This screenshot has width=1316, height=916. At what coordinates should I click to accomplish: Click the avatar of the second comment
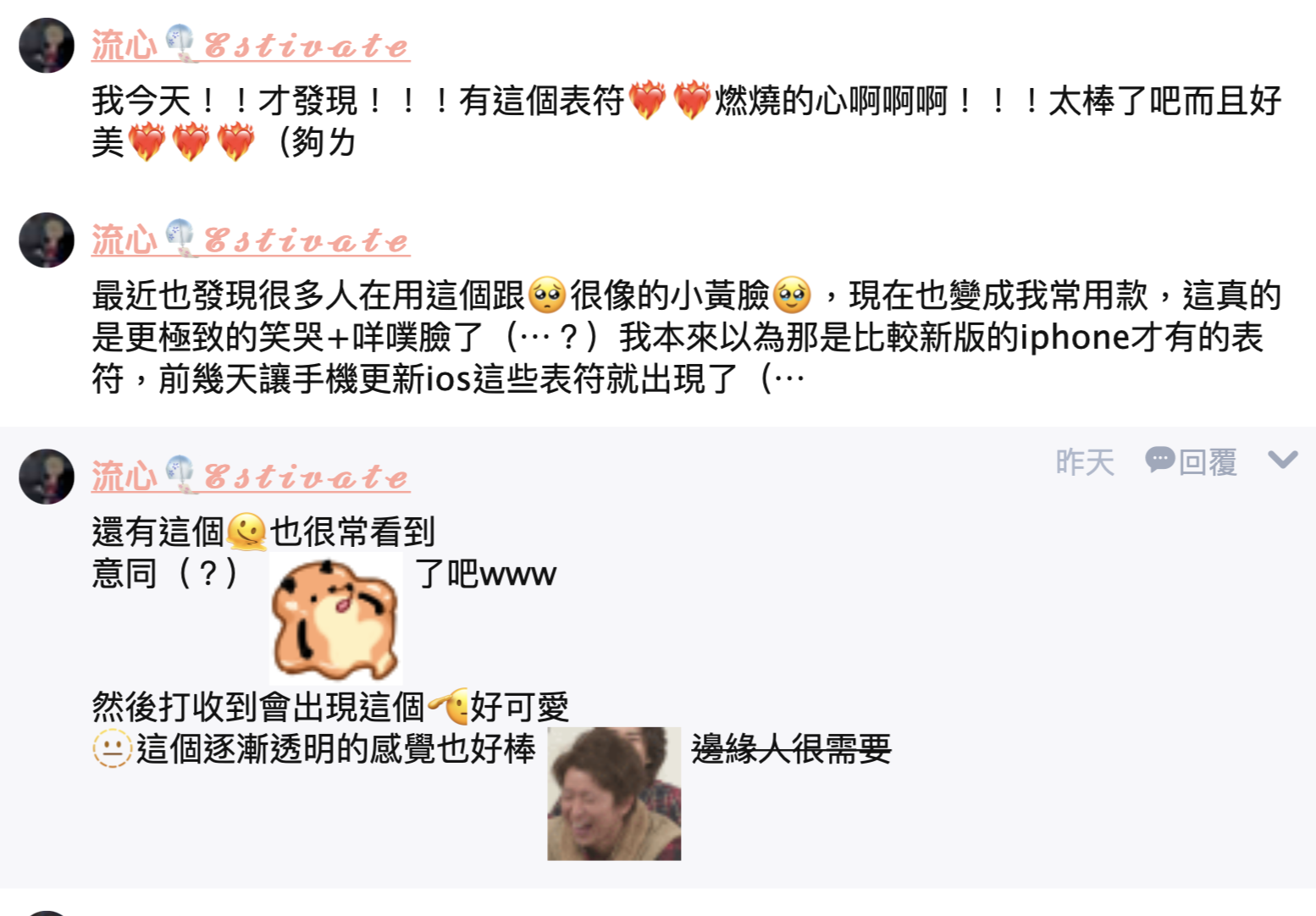47,240
